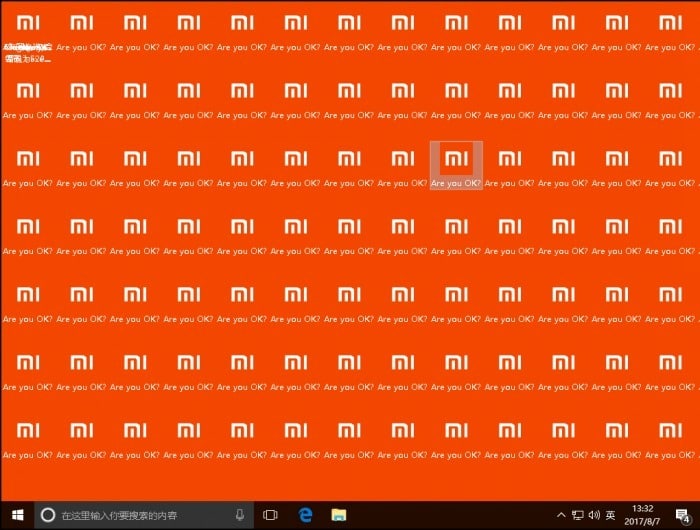Click the volume speaker tray icon
The image size is (700, 530).
pyautogui.click(x=594, y=515)
